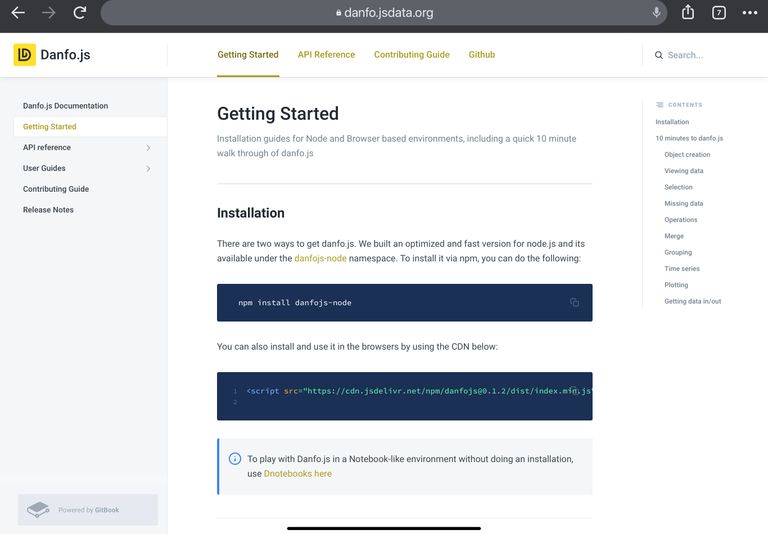
Task: Open Release Notes in the sidebar
Action: tap(48, 210)
